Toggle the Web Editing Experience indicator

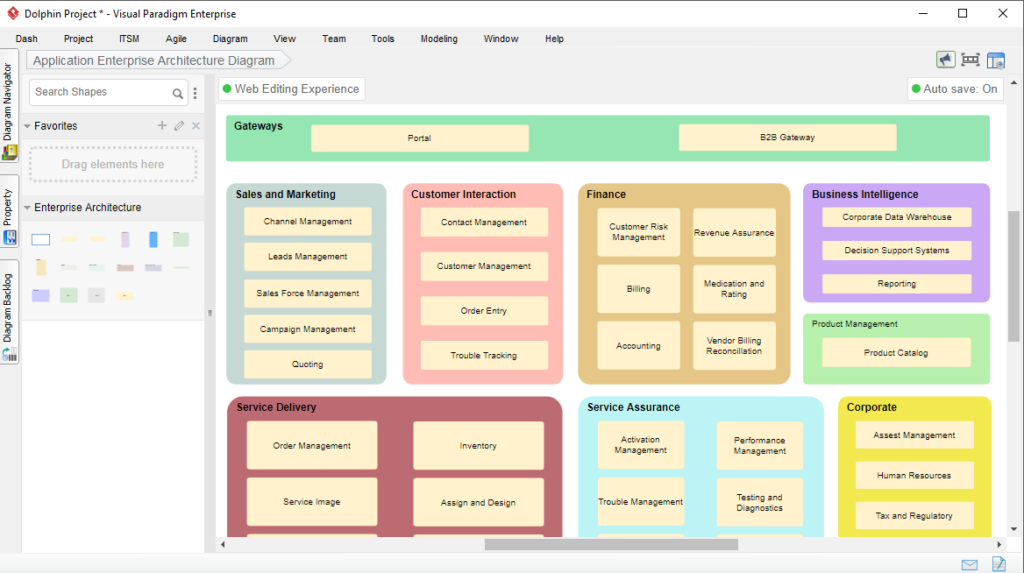coord(291,89)
